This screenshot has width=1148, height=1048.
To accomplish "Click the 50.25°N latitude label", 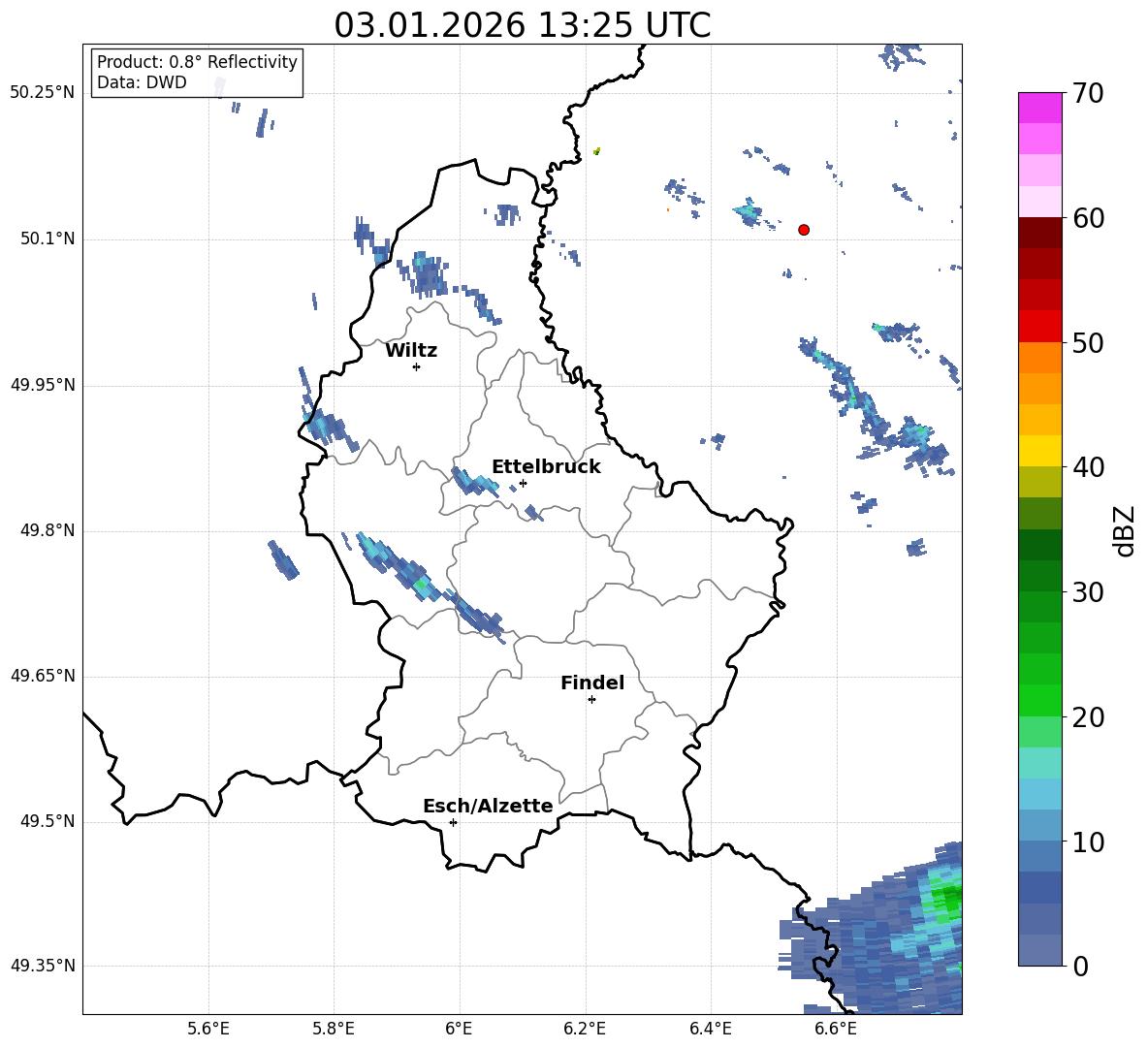I will coord(43,93).
